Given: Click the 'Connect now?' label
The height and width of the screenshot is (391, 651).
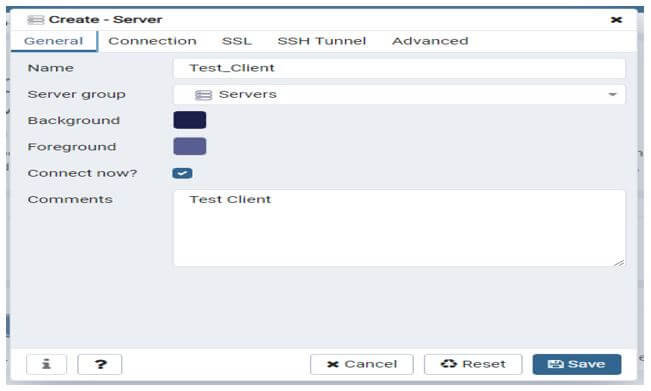Looking at the screenshot, I should coord(82,173).
